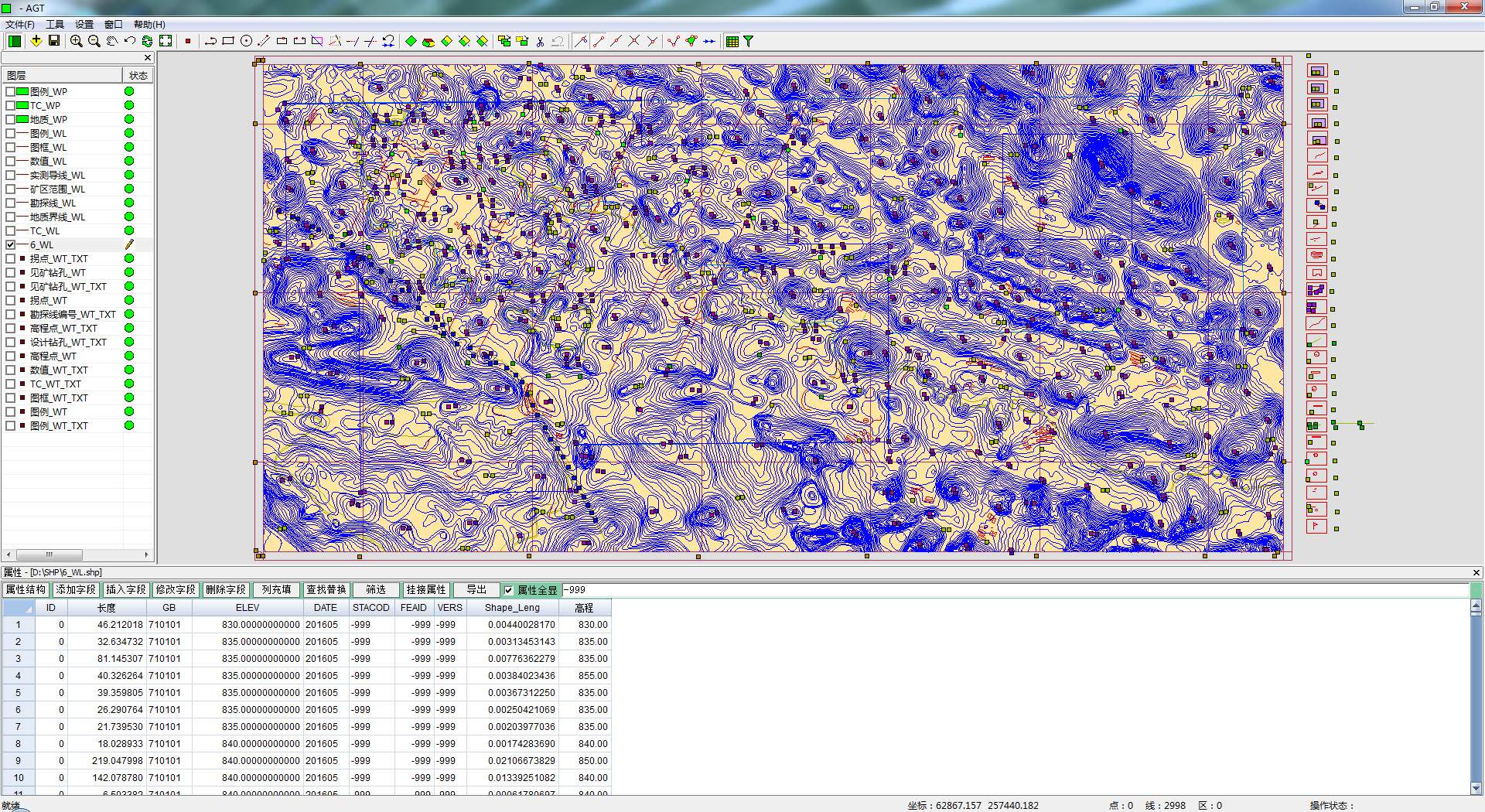Click the yellow plus add-layer icon
The image size is (1485, 812).
point(36,41)
